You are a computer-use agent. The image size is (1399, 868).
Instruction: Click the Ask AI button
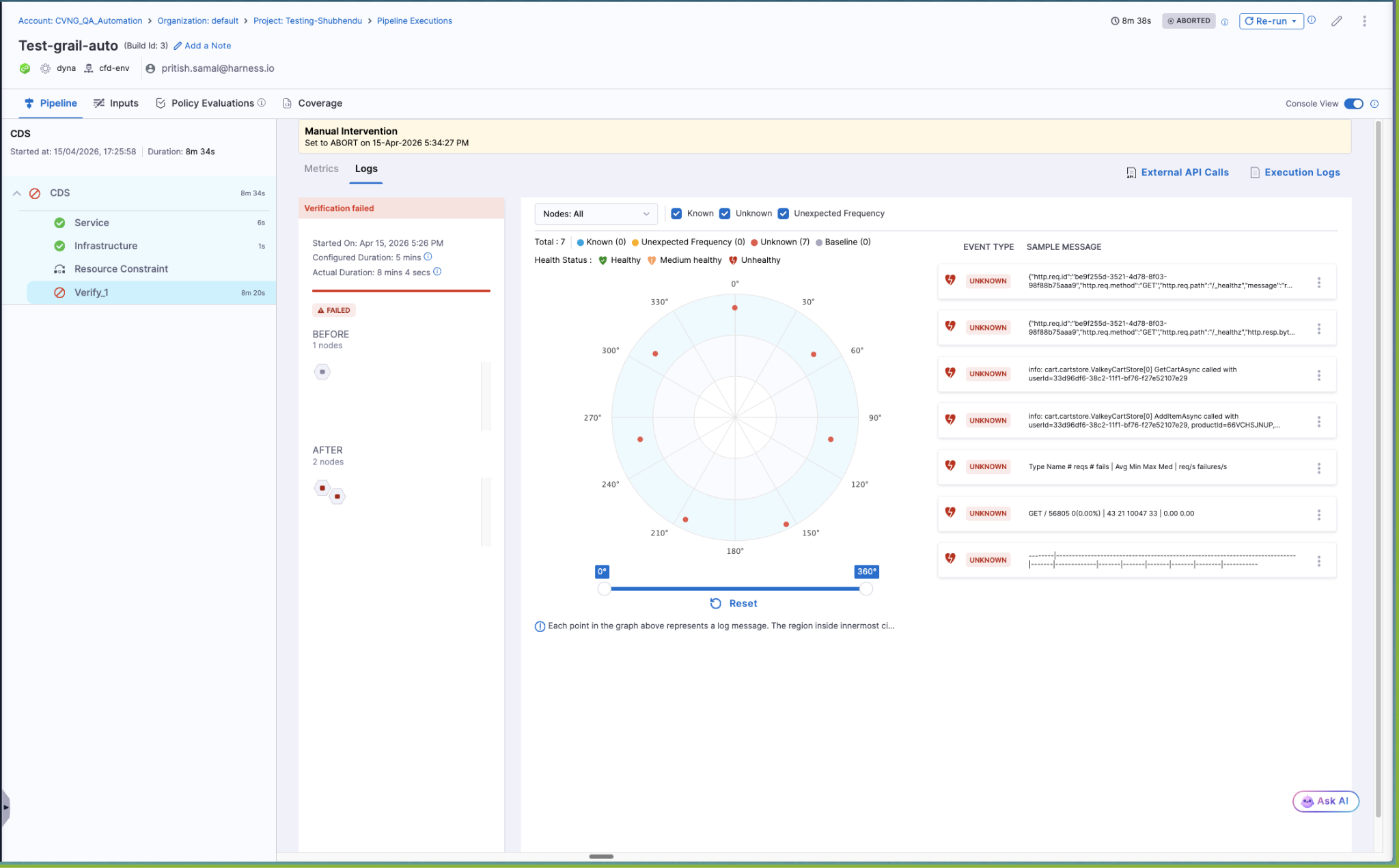click(x=1325, y=801)
